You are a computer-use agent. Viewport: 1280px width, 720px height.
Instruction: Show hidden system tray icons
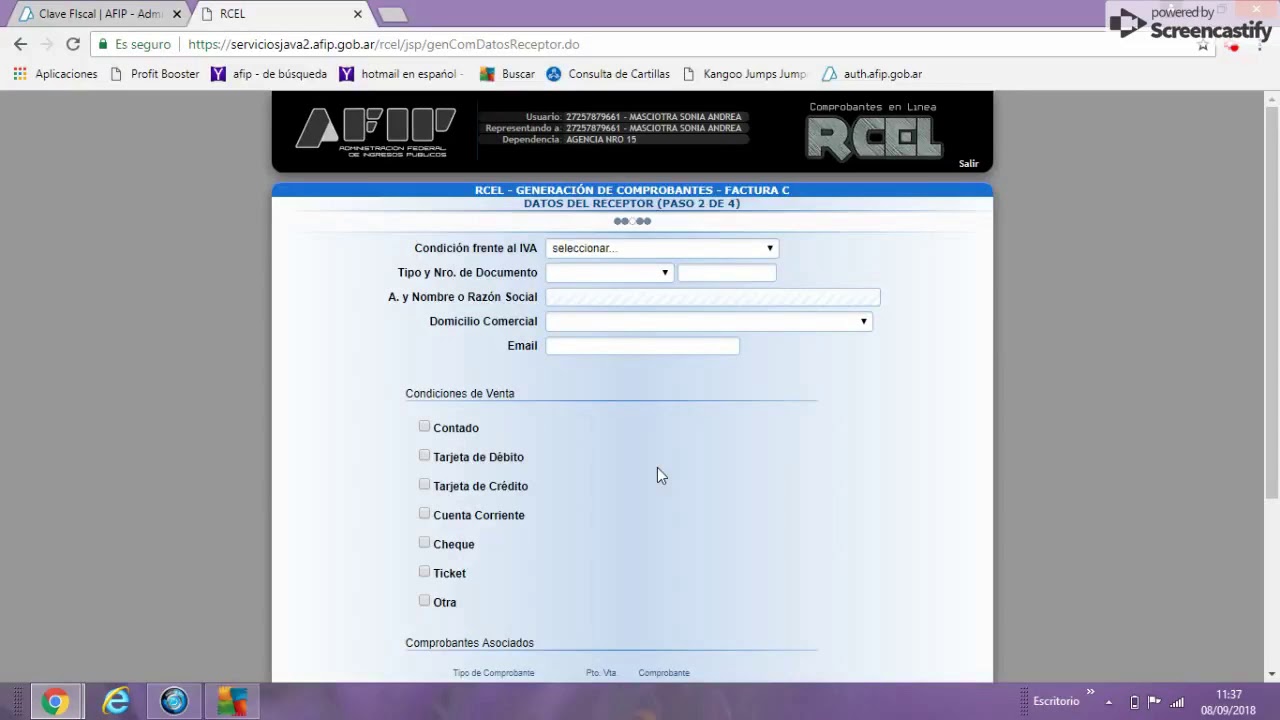pos(1109,702)
